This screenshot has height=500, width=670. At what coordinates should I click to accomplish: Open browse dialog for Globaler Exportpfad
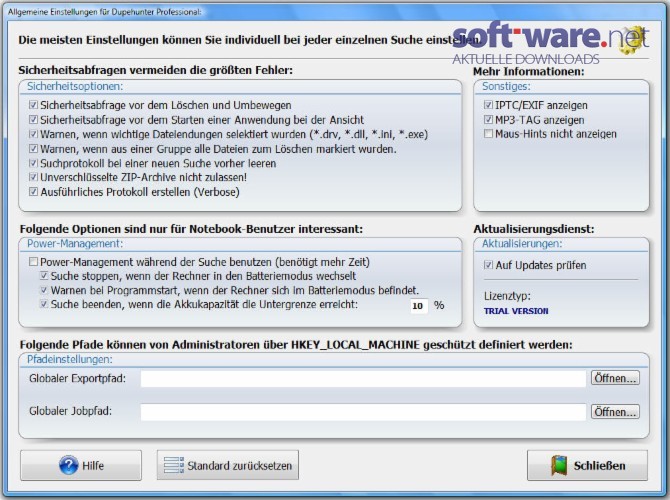point(615,378)
